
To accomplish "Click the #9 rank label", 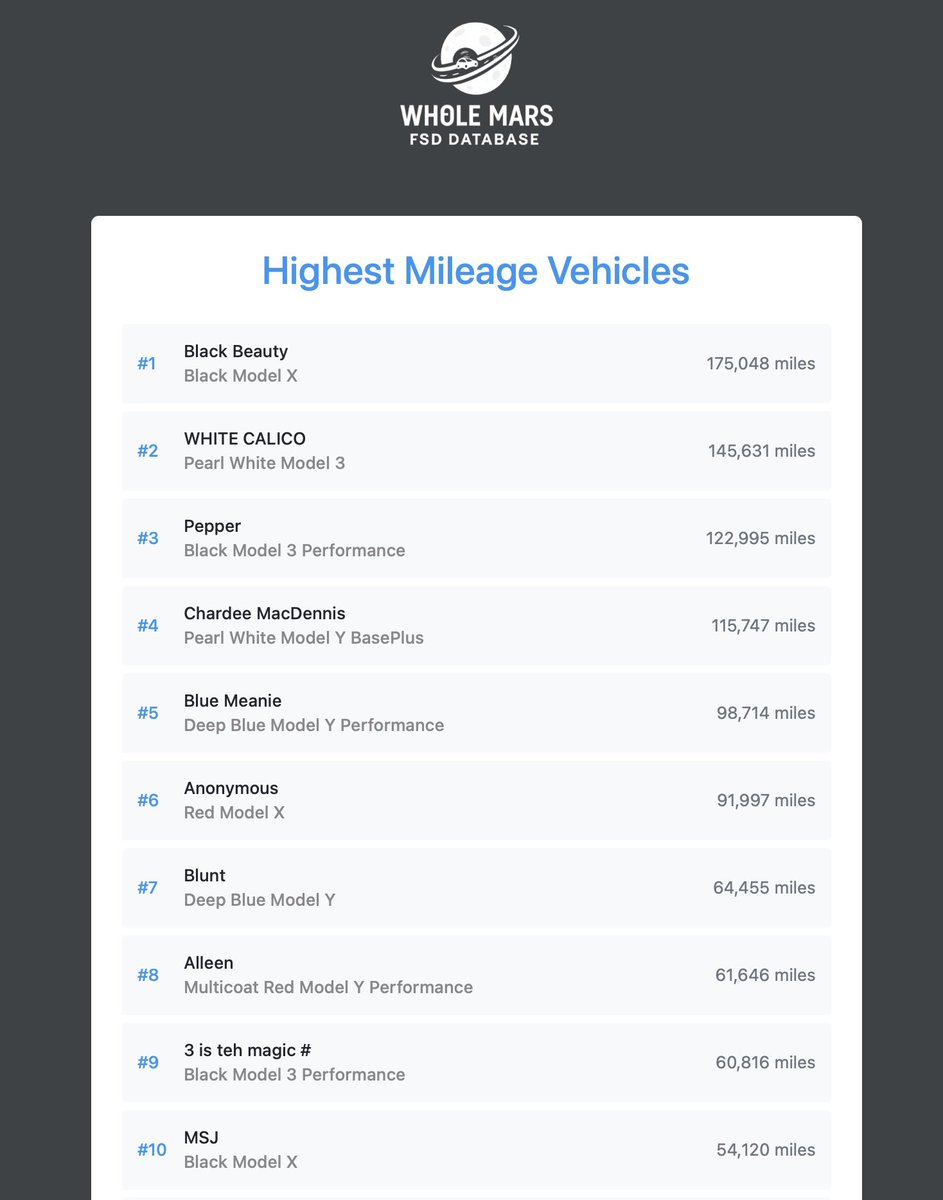I will (x=148, y=1062).
